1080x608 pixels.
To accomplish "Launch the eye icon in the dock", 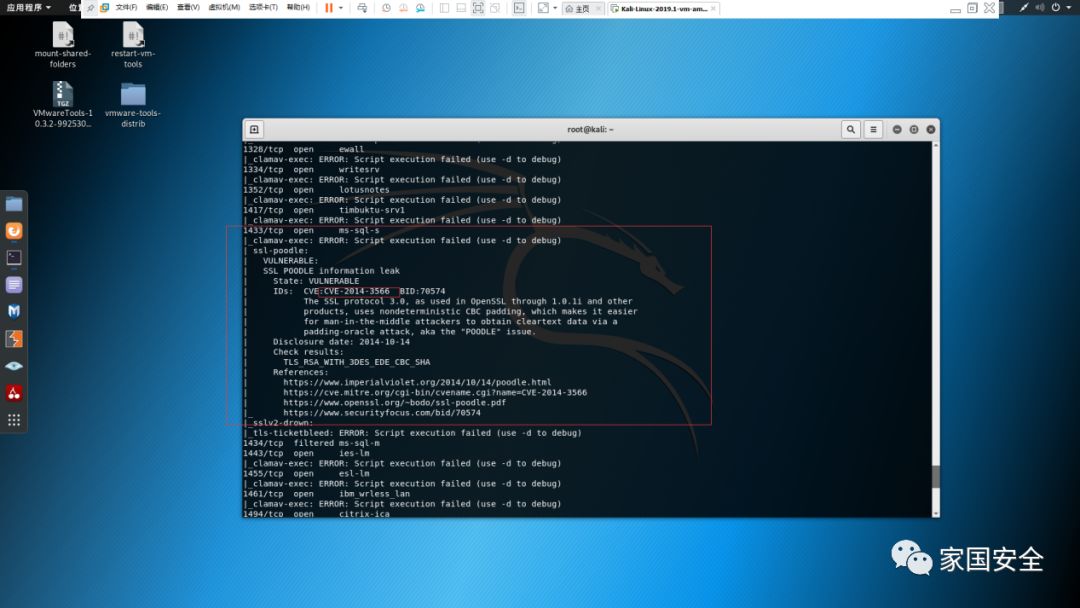I will 14,366.
